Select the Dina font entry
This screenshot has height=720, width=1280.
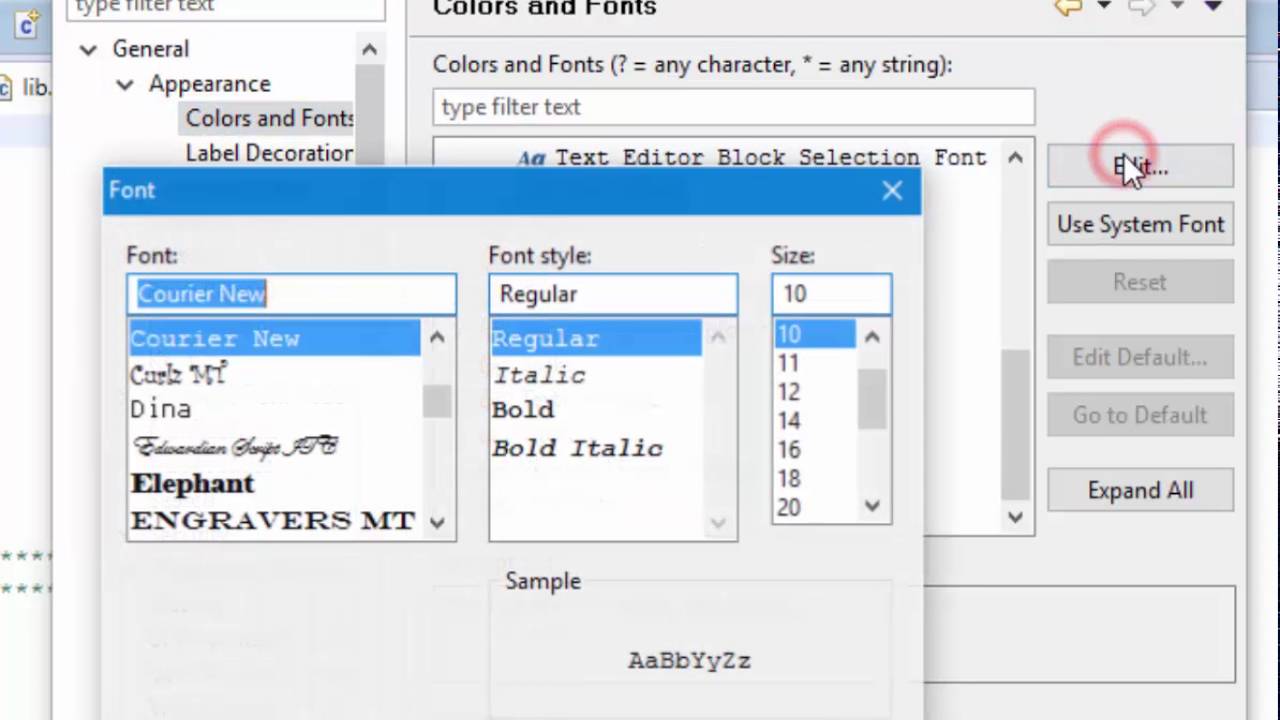point(161,409)
